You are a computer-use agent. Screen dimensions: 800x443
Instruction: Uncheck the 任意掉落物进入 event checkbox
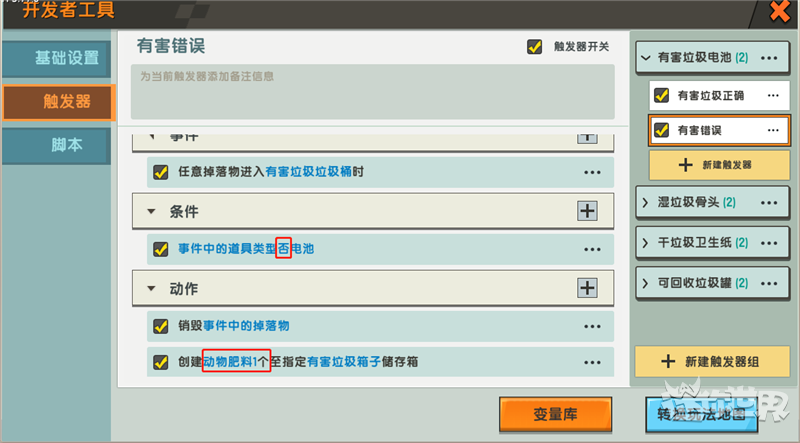[x=161, y=172]
